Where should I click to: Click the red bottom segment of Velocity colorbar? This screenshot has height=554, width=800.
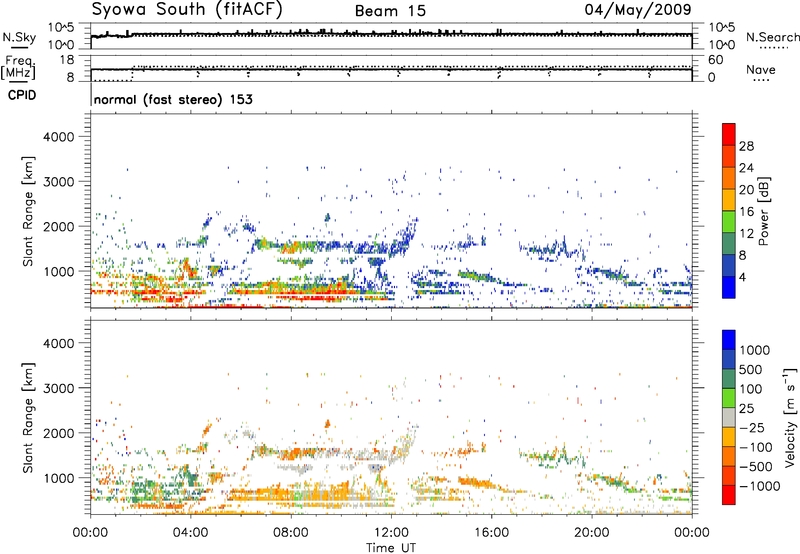729,495
